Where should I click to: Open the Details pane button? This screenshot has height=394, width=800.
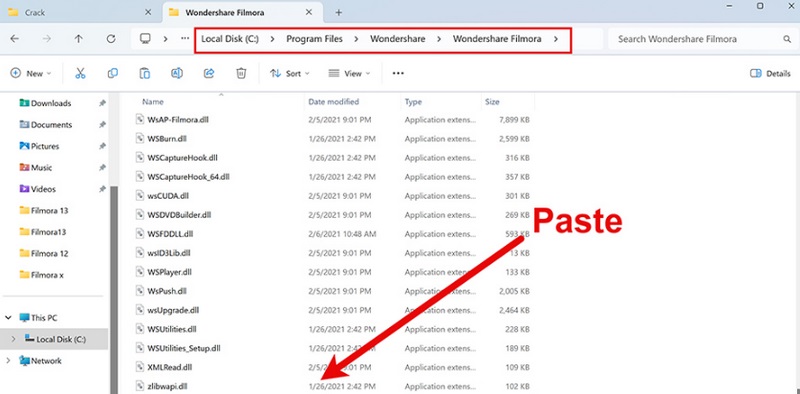click(x=770, y=73)
